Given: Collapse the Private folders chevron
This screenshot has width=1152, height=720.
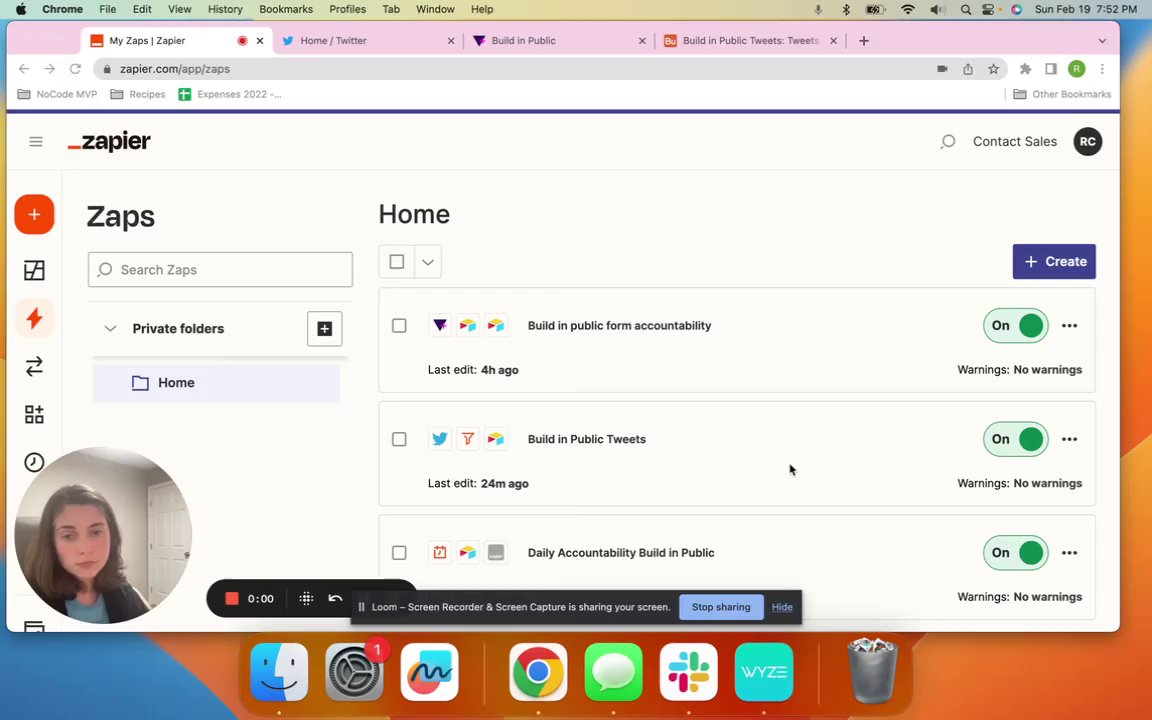Looking at the screenshot, I should click(110, 328).
